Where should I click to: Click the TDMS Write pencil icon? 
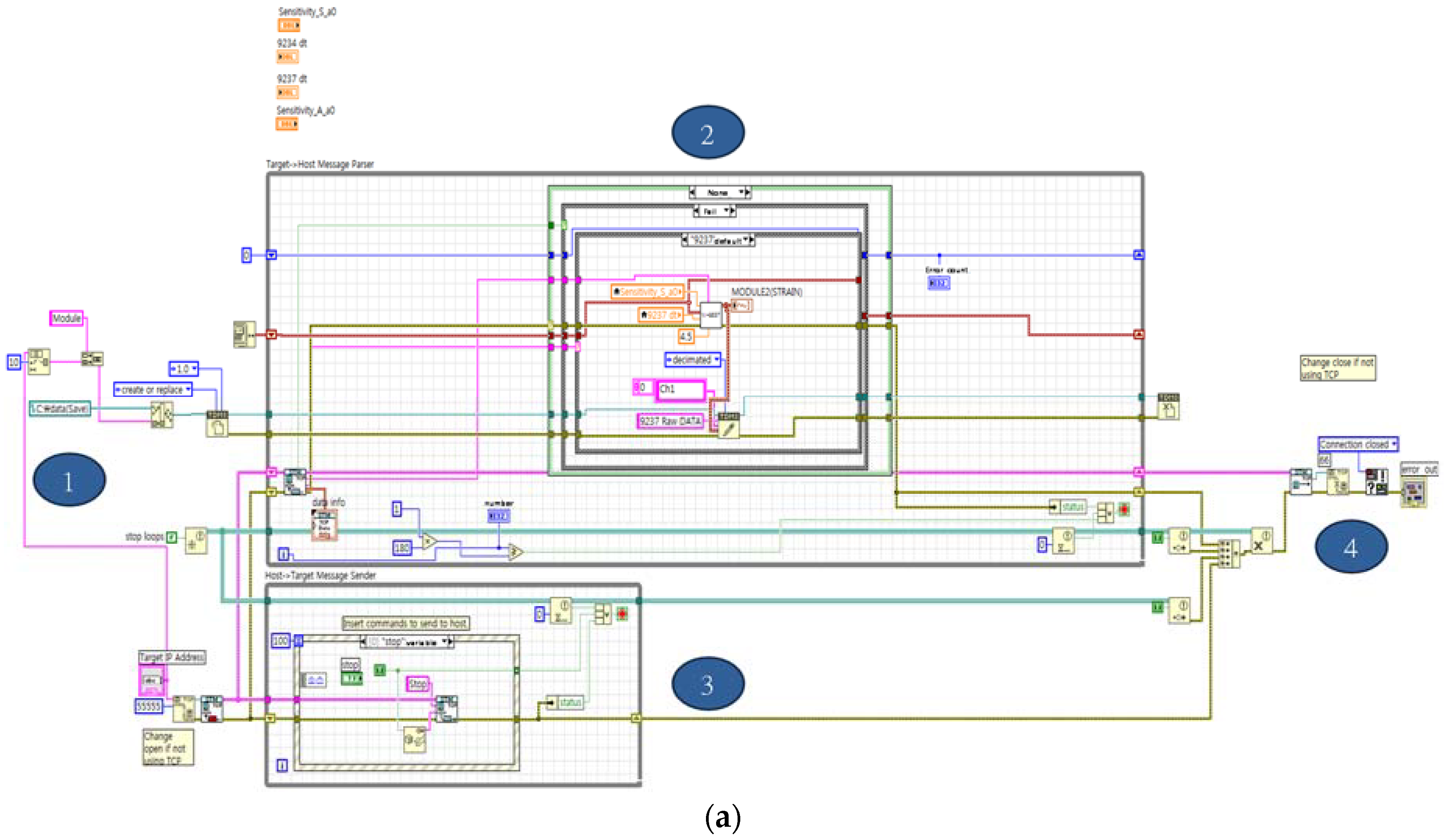coord(729,426)
